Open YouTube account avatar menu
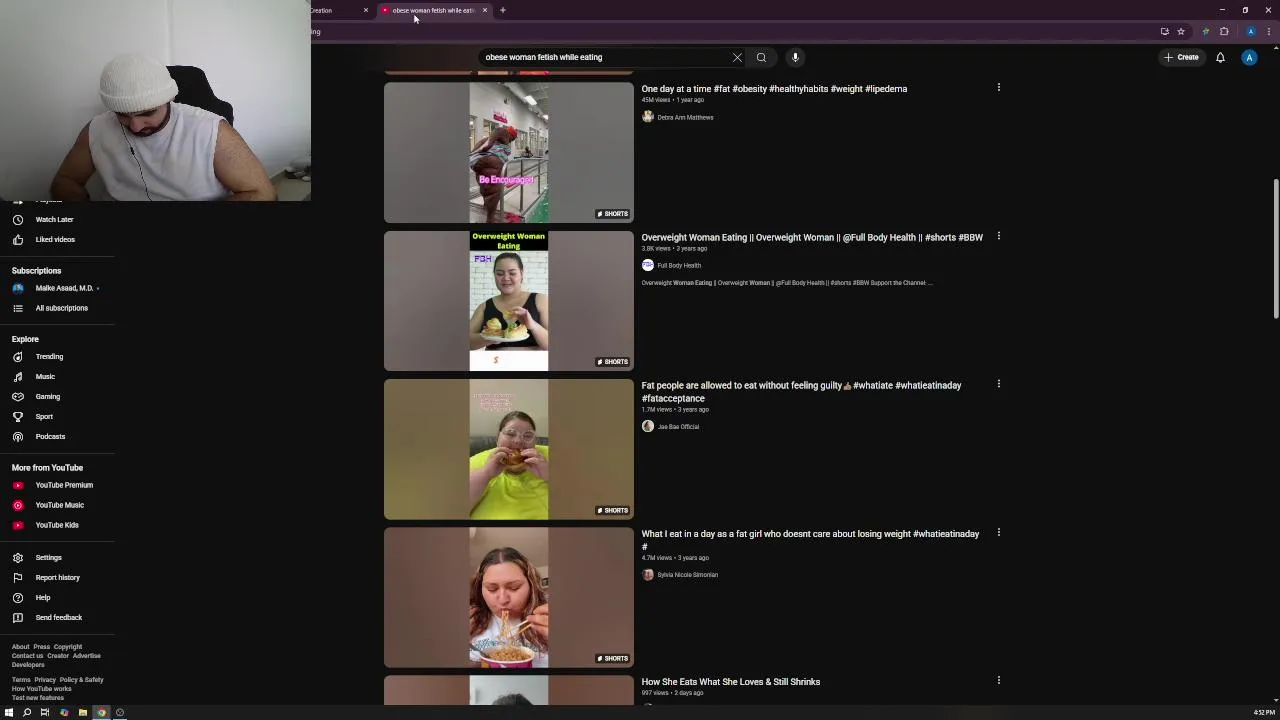Viewport: 1280px width, 720px height. [1249, 57]
